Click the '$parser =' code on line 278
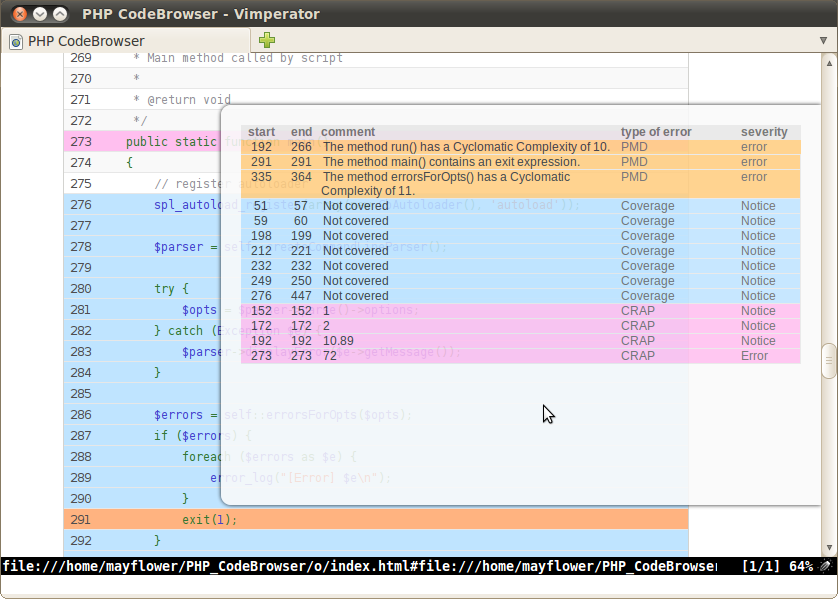Viewport: 838px width, 599px height. (x=186, y=247)
